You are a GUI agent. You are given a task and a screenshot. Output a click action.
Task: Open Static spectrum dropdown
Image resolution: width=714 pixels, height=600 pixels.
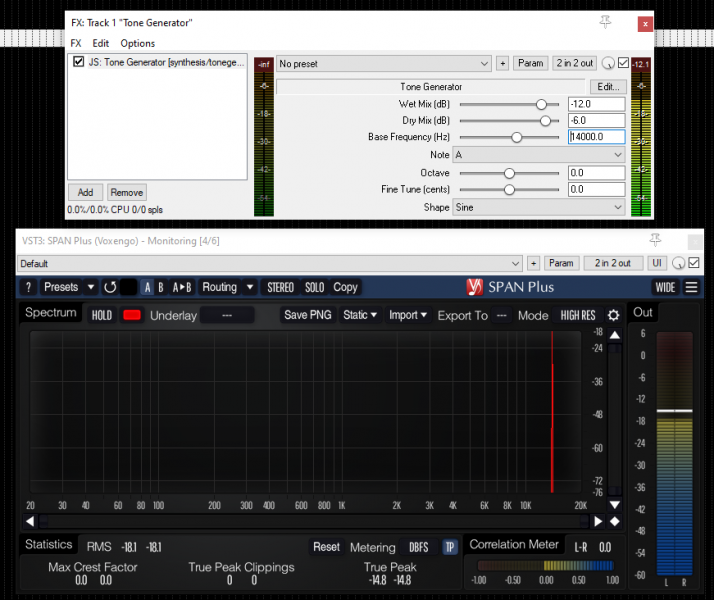(x=360, y=315)
